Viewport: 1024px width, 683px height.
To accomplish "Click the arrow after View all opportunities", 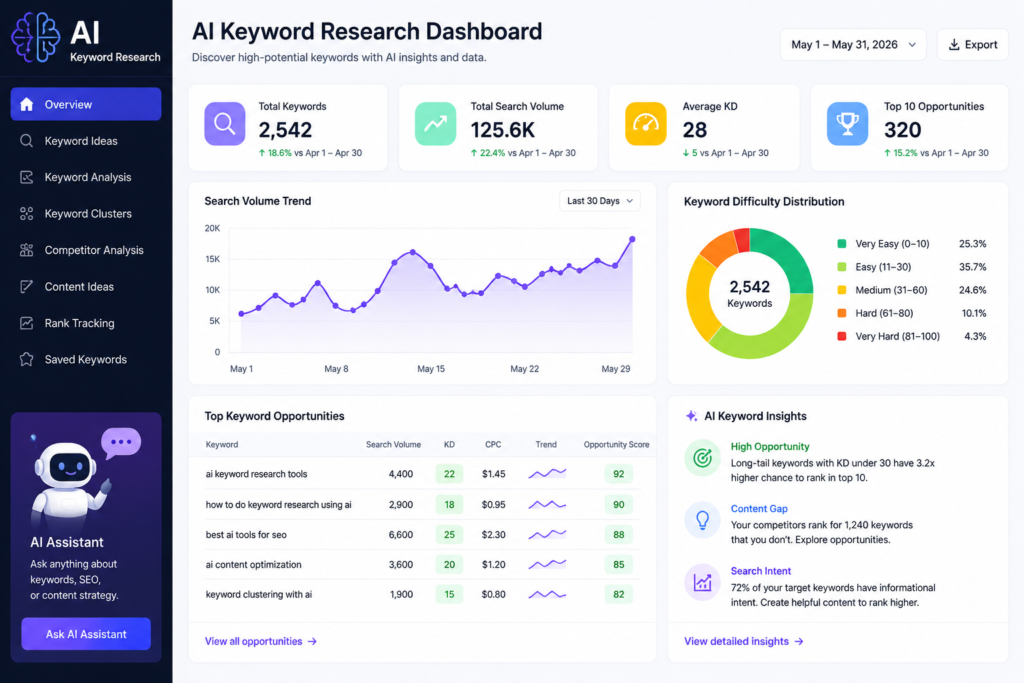I will coord(312,642).
